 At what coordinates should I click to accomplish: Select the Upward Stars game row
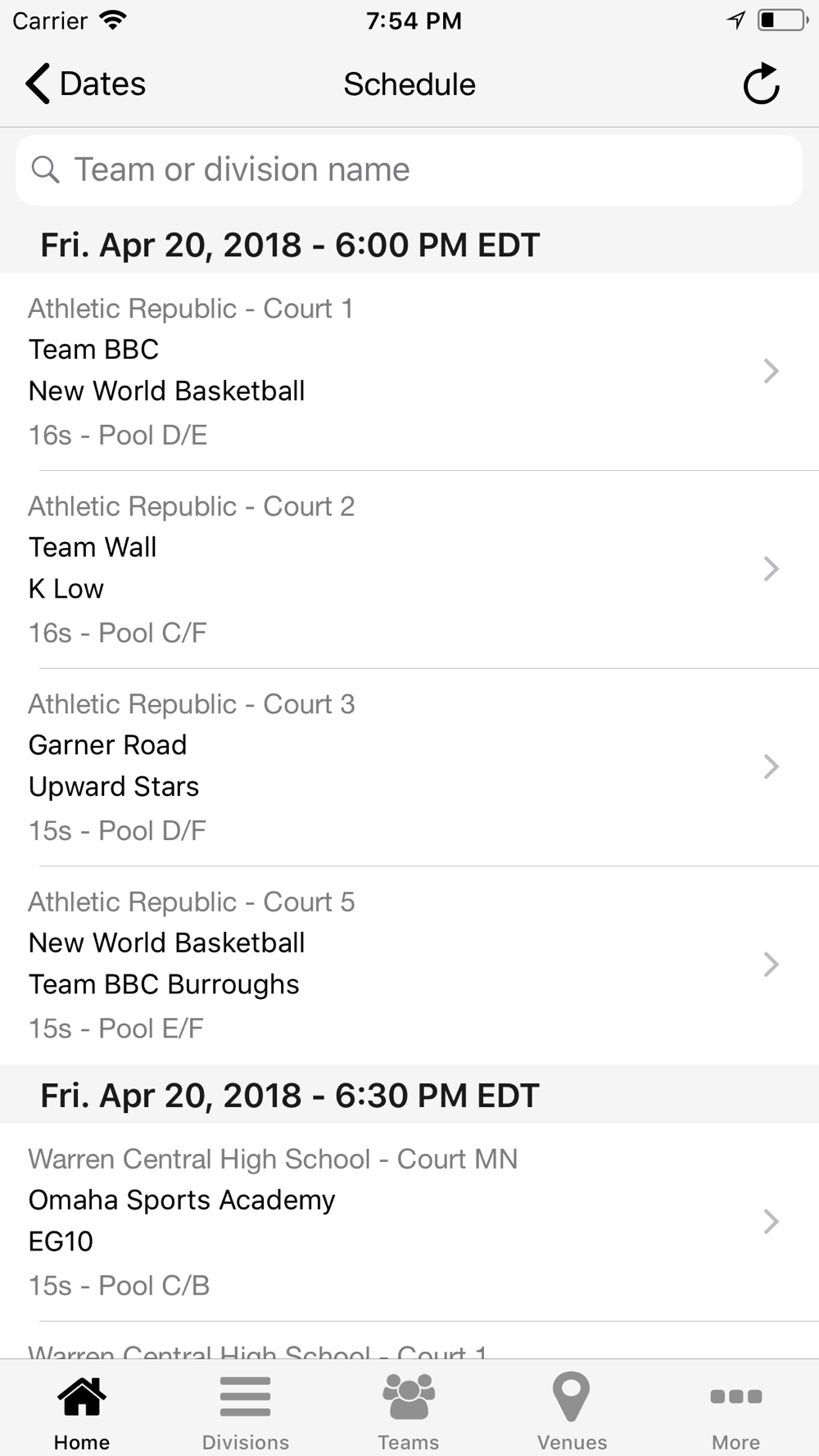point(409,767)
